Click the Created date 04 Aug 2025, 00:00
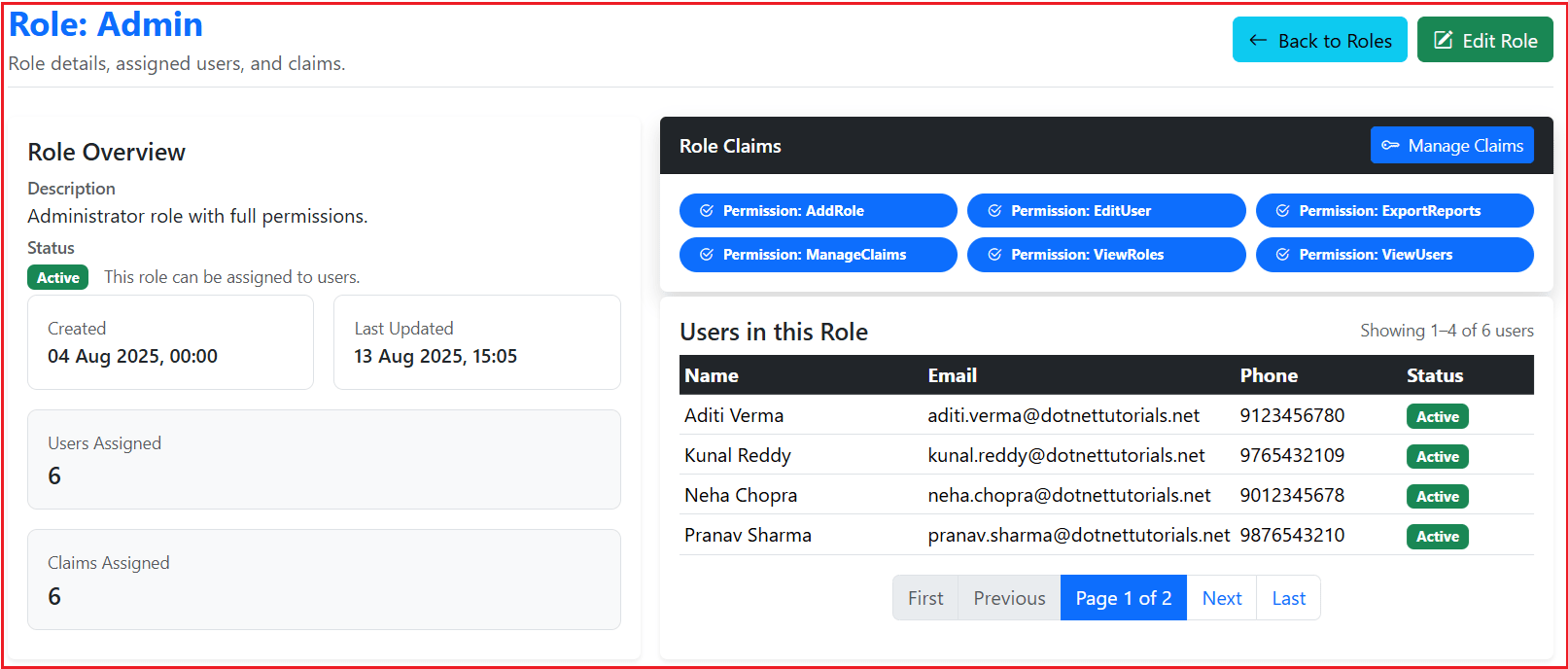This screenshot has height=669, width=1568. click(x=132, y=356)
